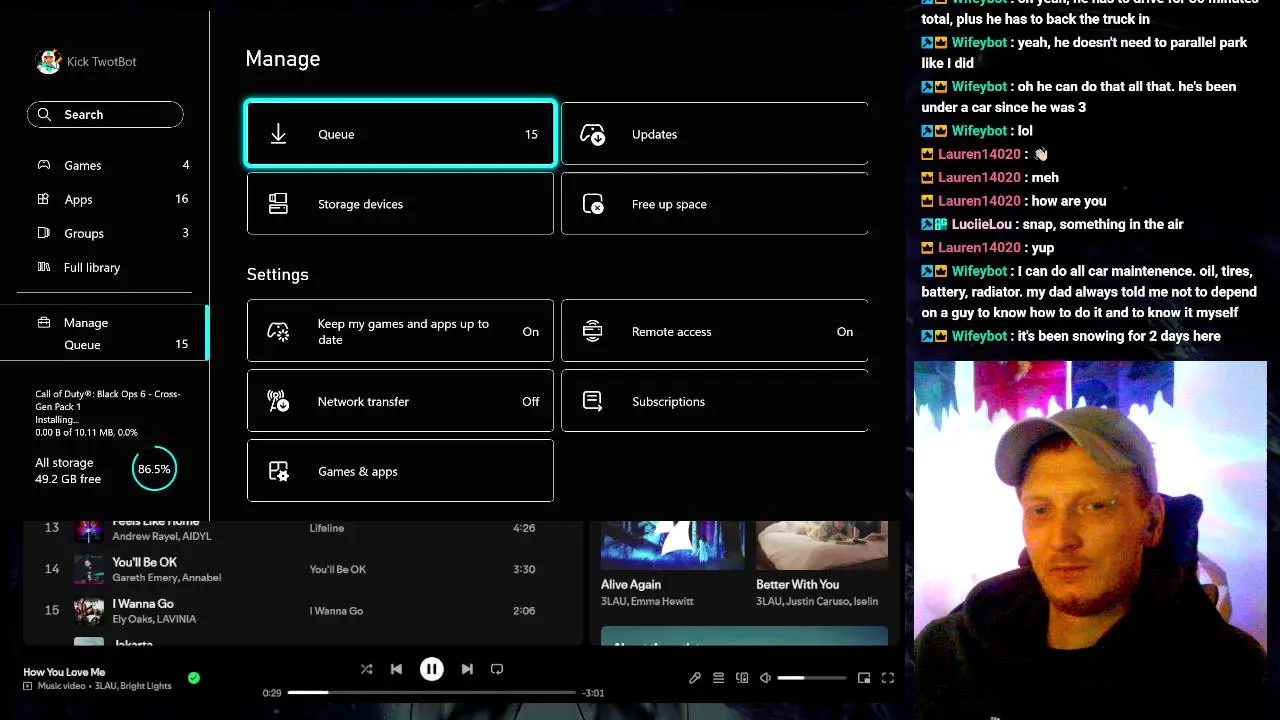Click the All storage 86.5% ring

click(154, 469)
